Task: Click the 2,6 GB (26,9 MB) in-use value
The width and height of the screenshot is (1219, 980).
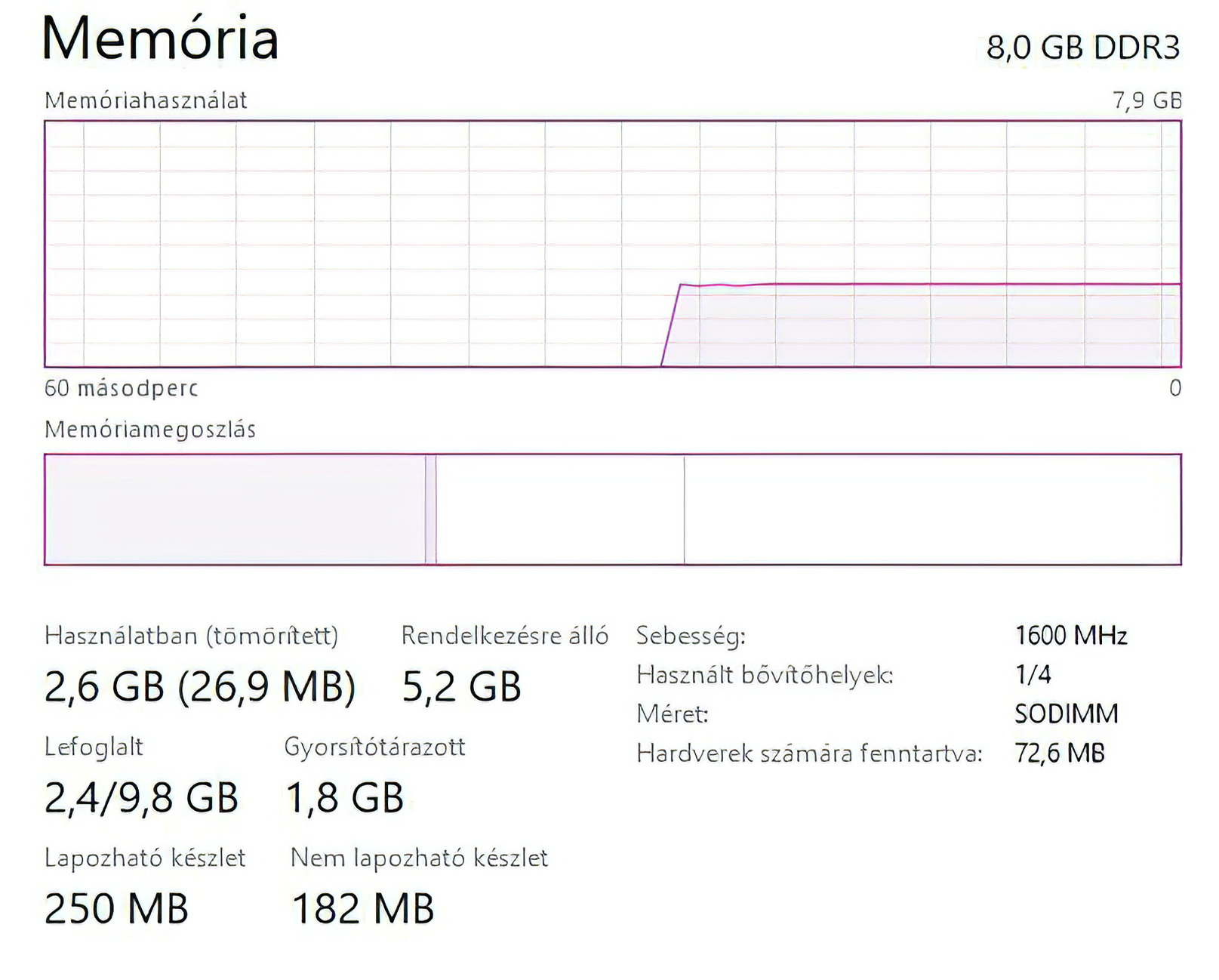Action: tap(199, 686)
